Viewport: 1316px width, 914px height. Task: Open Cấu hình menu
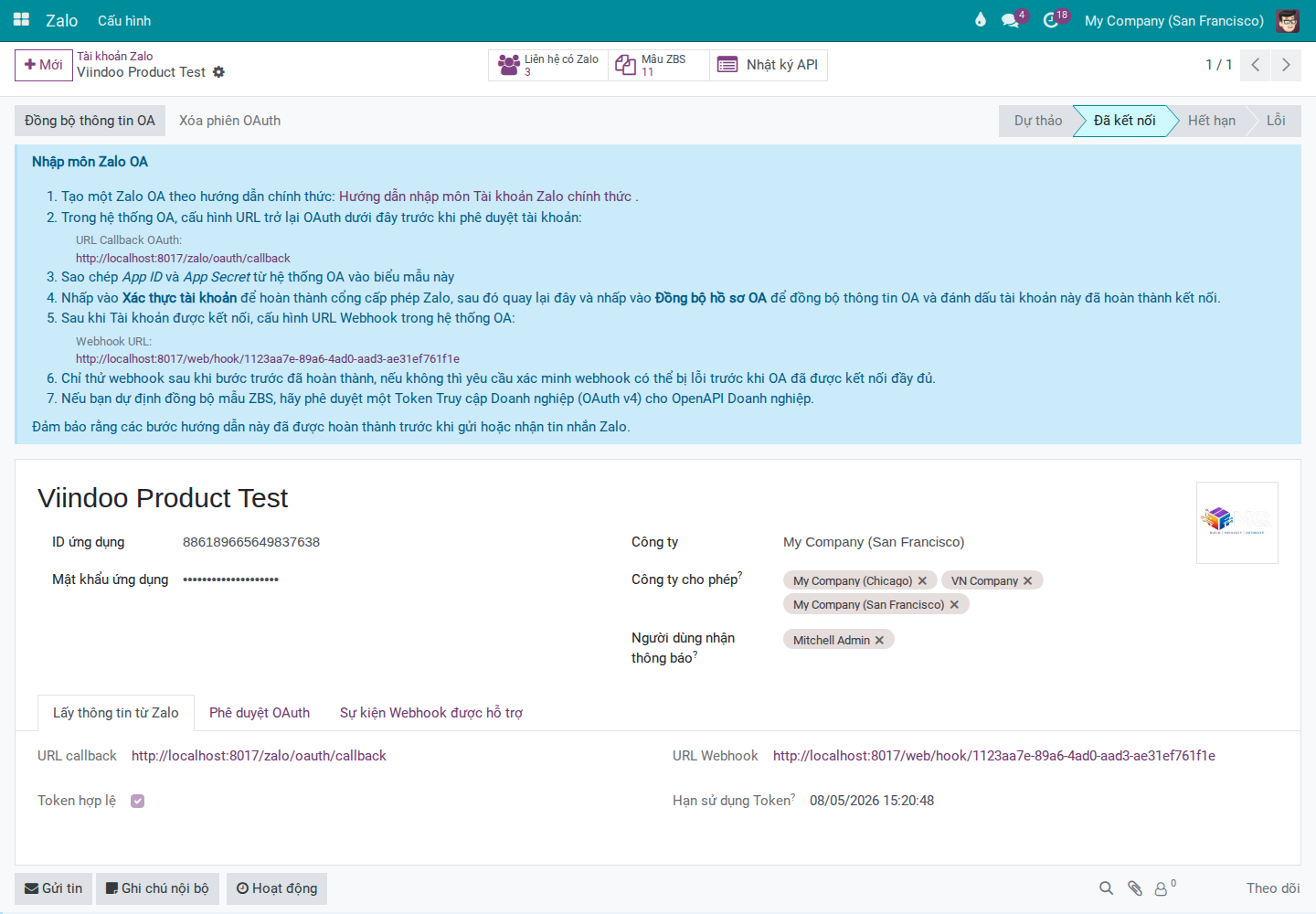pyautogui.click(x=124, y=20)
